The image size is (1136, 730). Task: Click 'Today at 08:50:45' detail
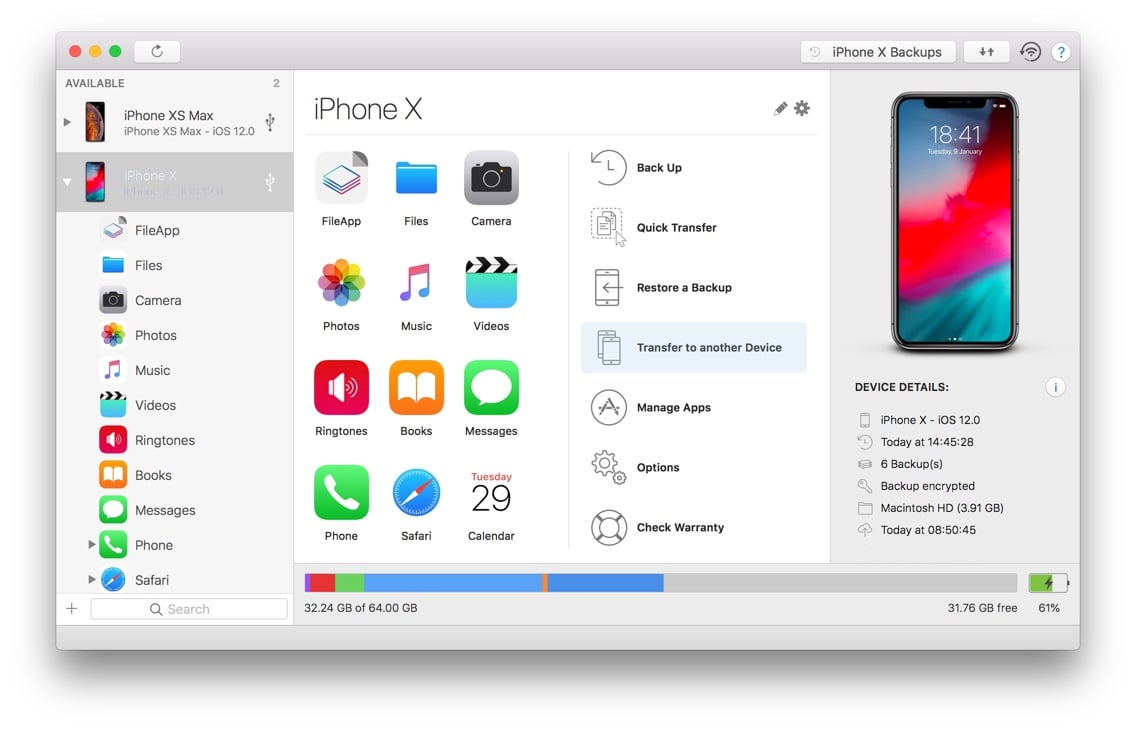coord(928,530)
